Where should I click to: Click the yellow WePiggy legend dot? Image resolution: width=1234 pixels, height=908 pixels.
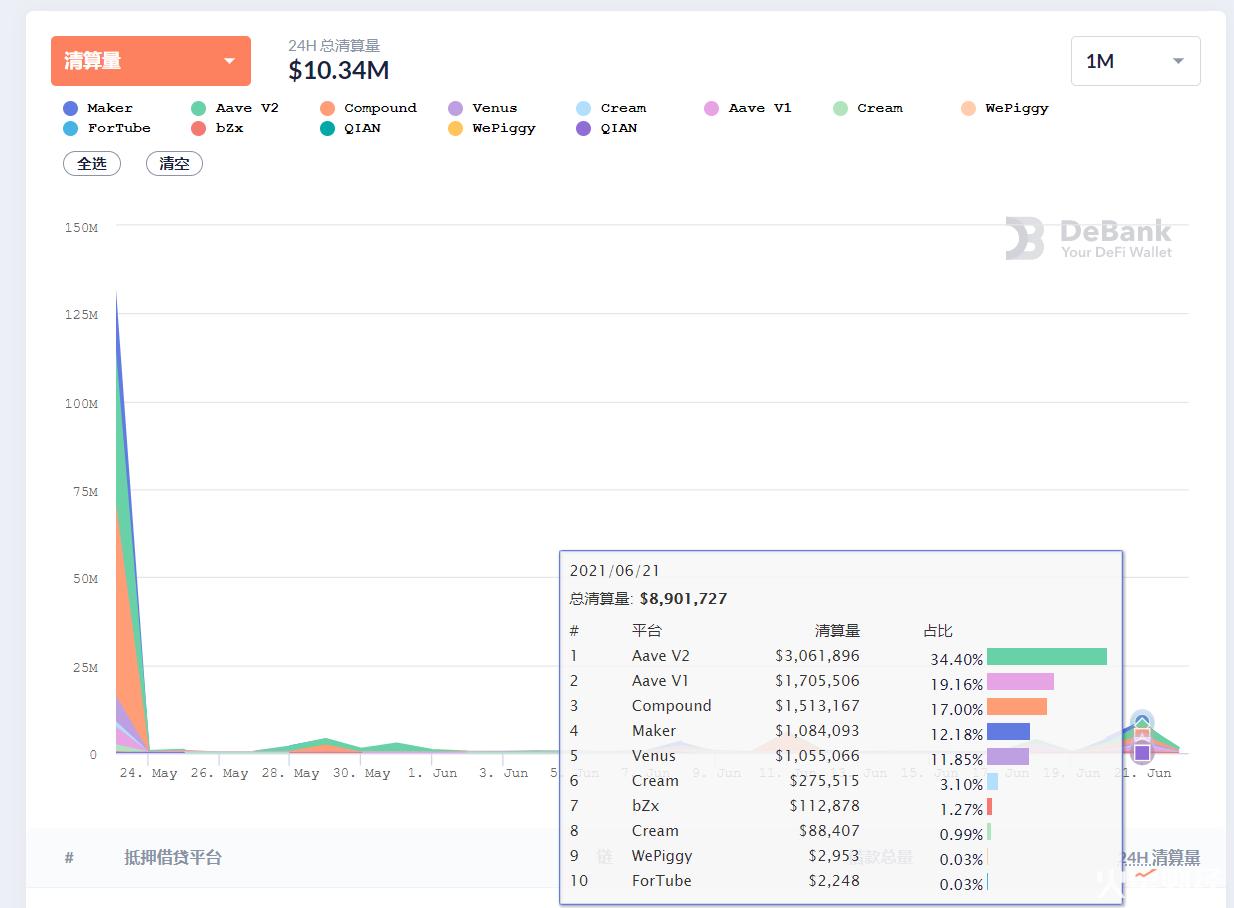click(x=455, y=128)
